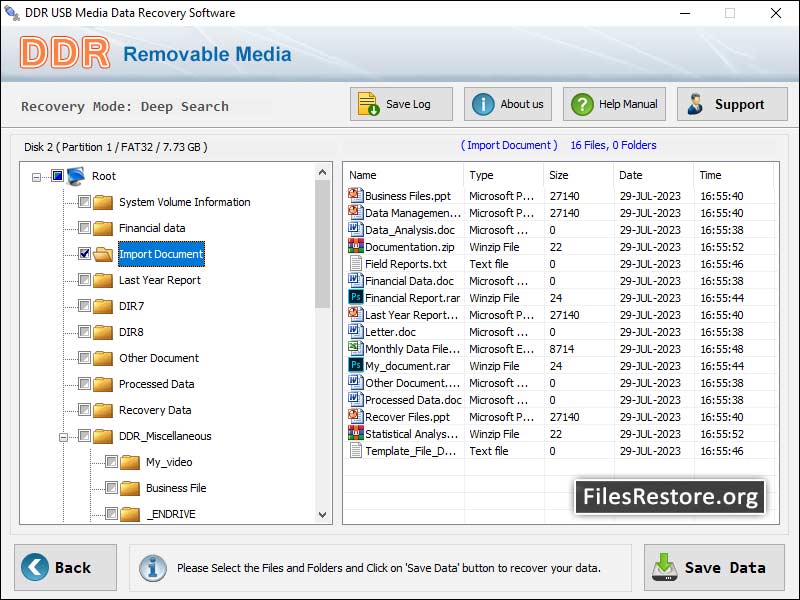Image resolution: width=800 pixels, height=600 pixels.
Task: Click the PowerPoint icon beside Business Files.ppt
Action: [353, 197]
